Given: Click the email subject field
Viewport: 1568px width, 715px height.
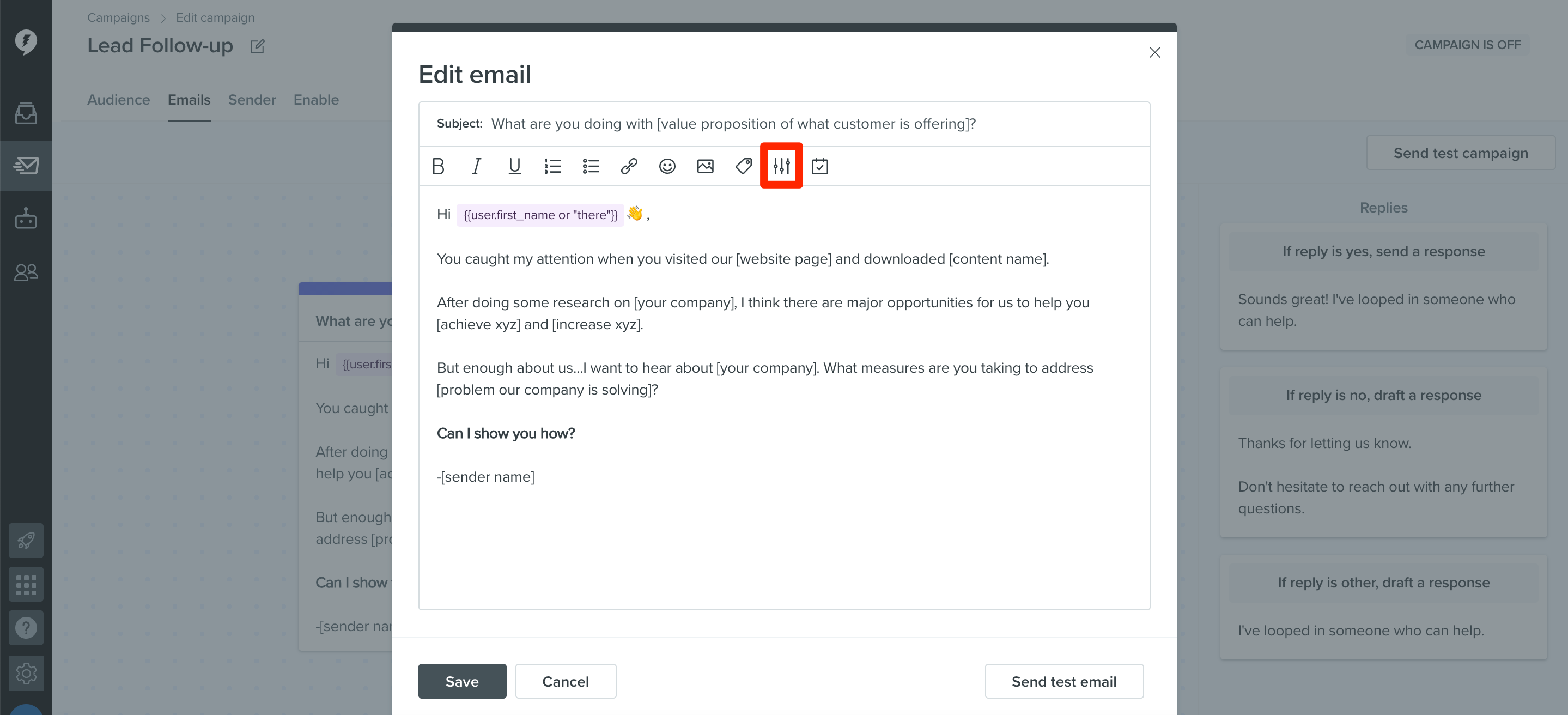Looking at the screenshot, I should pyautogui.click(x=784, y=124).
